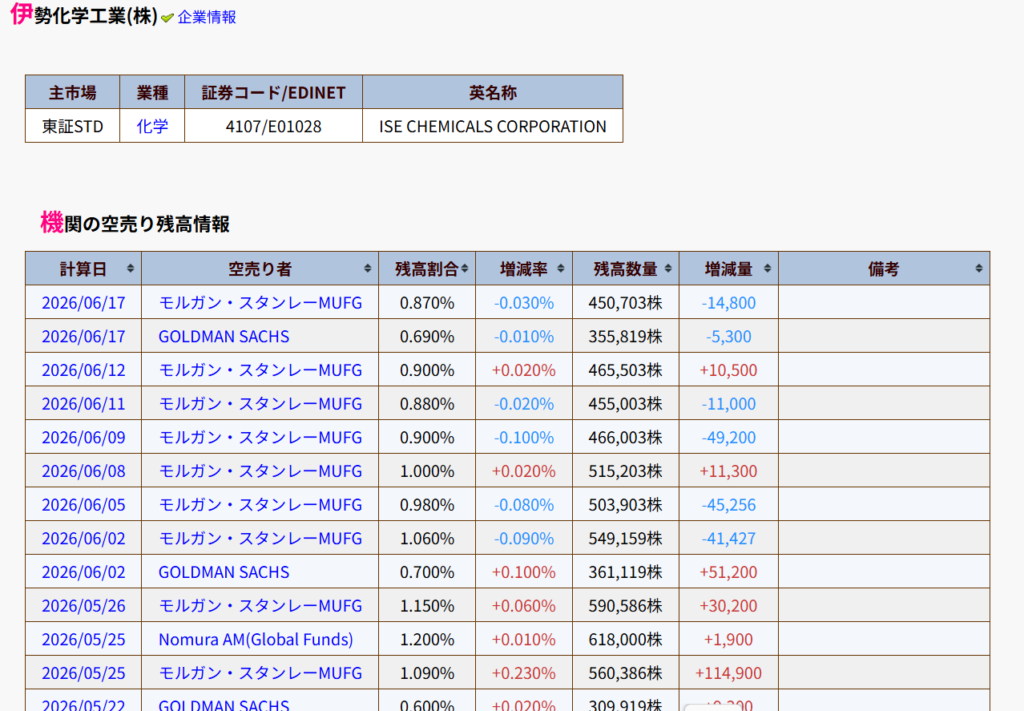Open date 2026/05/25 in the Nomura AM row

click(x=84, y=639)
